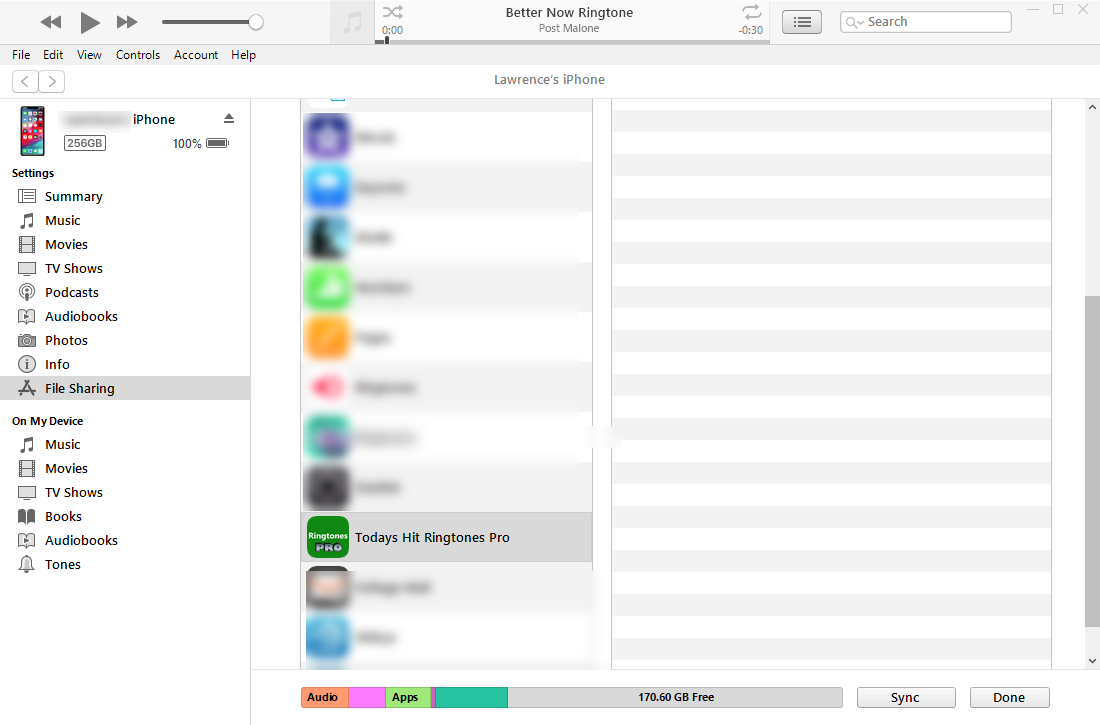Image resolution: width=1100 pixels, height=725 pixels.
Task: Click the Apps storage segment
Action: click(408, 697)
